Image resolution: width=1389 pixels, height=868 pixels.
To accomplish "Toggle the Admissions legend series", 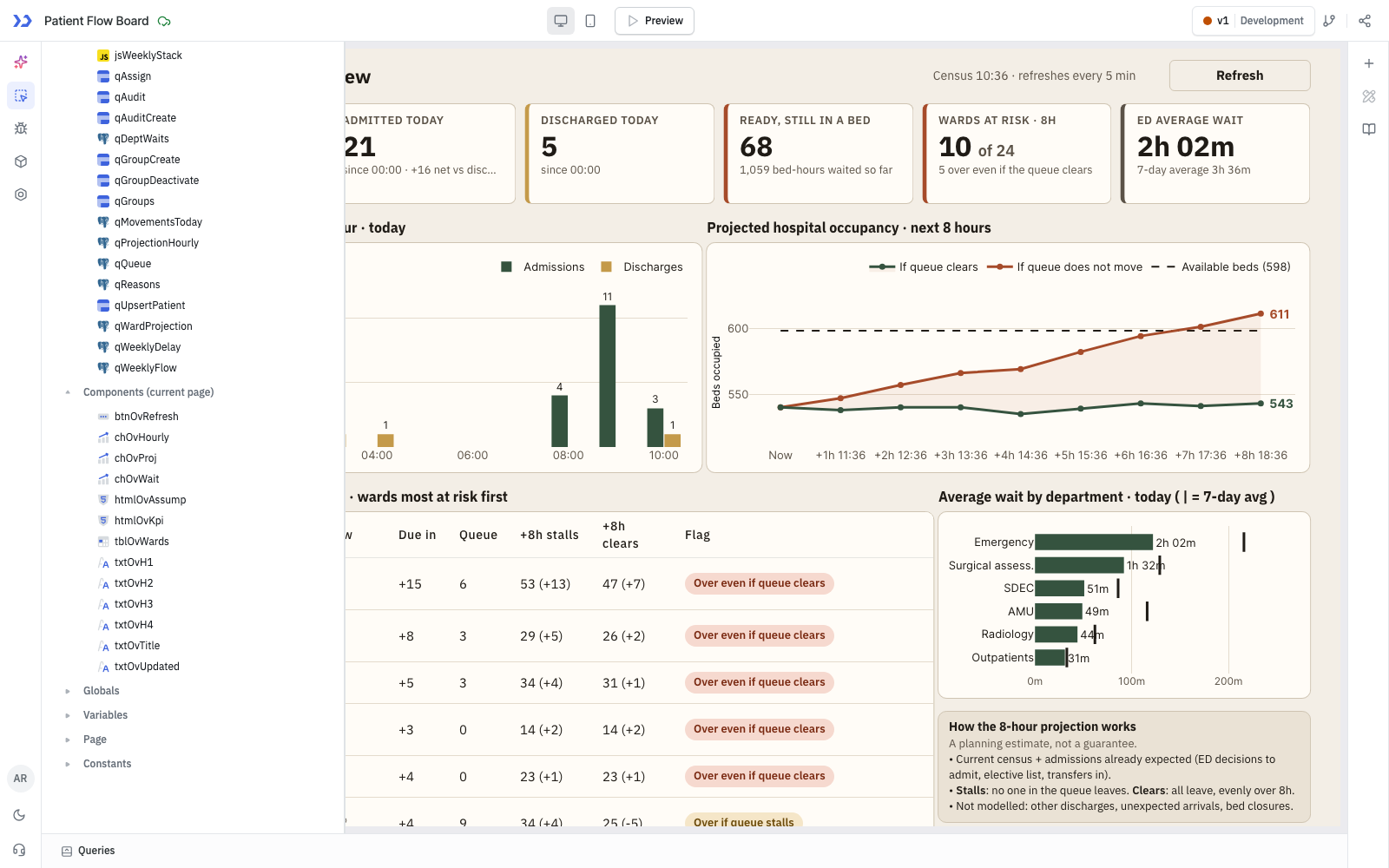I will pyautogui.click(x=543, y=267).
